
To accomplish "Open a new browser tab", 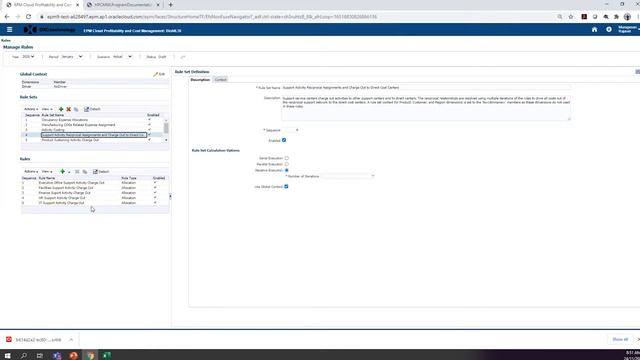I will (171, 5).
